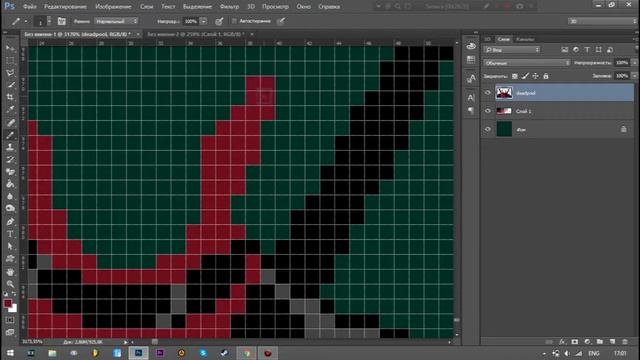Toggle pixel layers filter icon
Image resolution: width=640 pixels, height=360 pixels.
pos(564,50)
